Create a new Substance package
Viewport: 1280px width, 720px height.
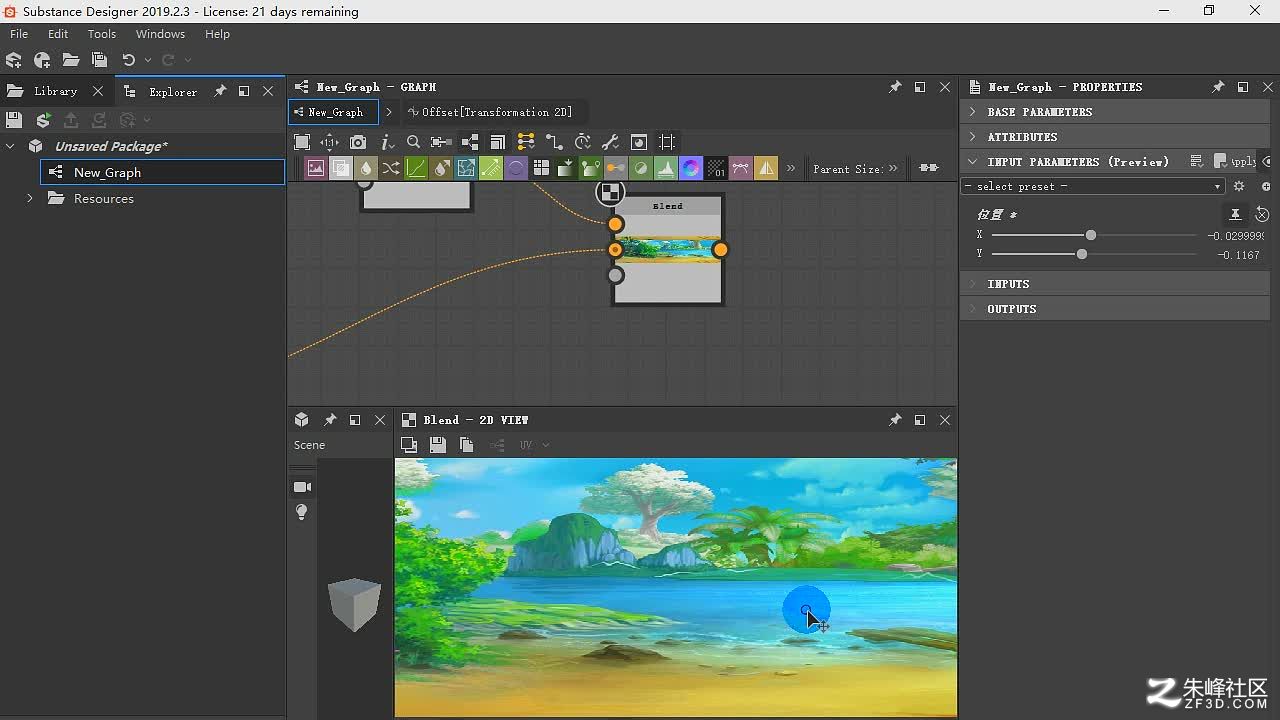[x=14, y=60]
